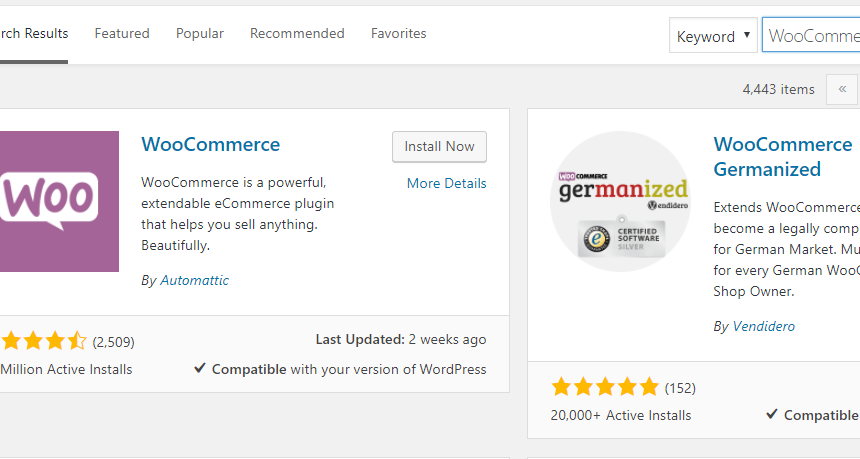Visit the Automattic author link
The image size is (860, 459).
click(194, 280)
